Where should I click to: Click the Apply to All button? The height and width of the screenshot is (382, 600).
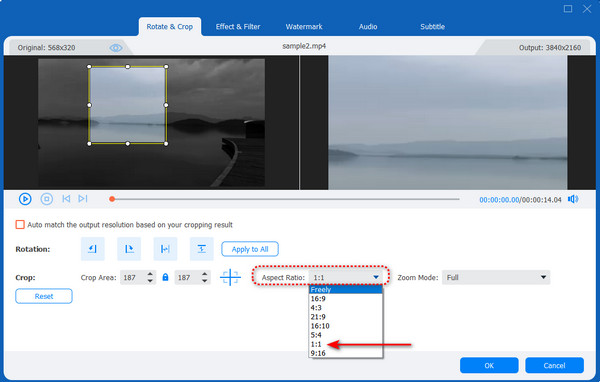coord(250,249)
